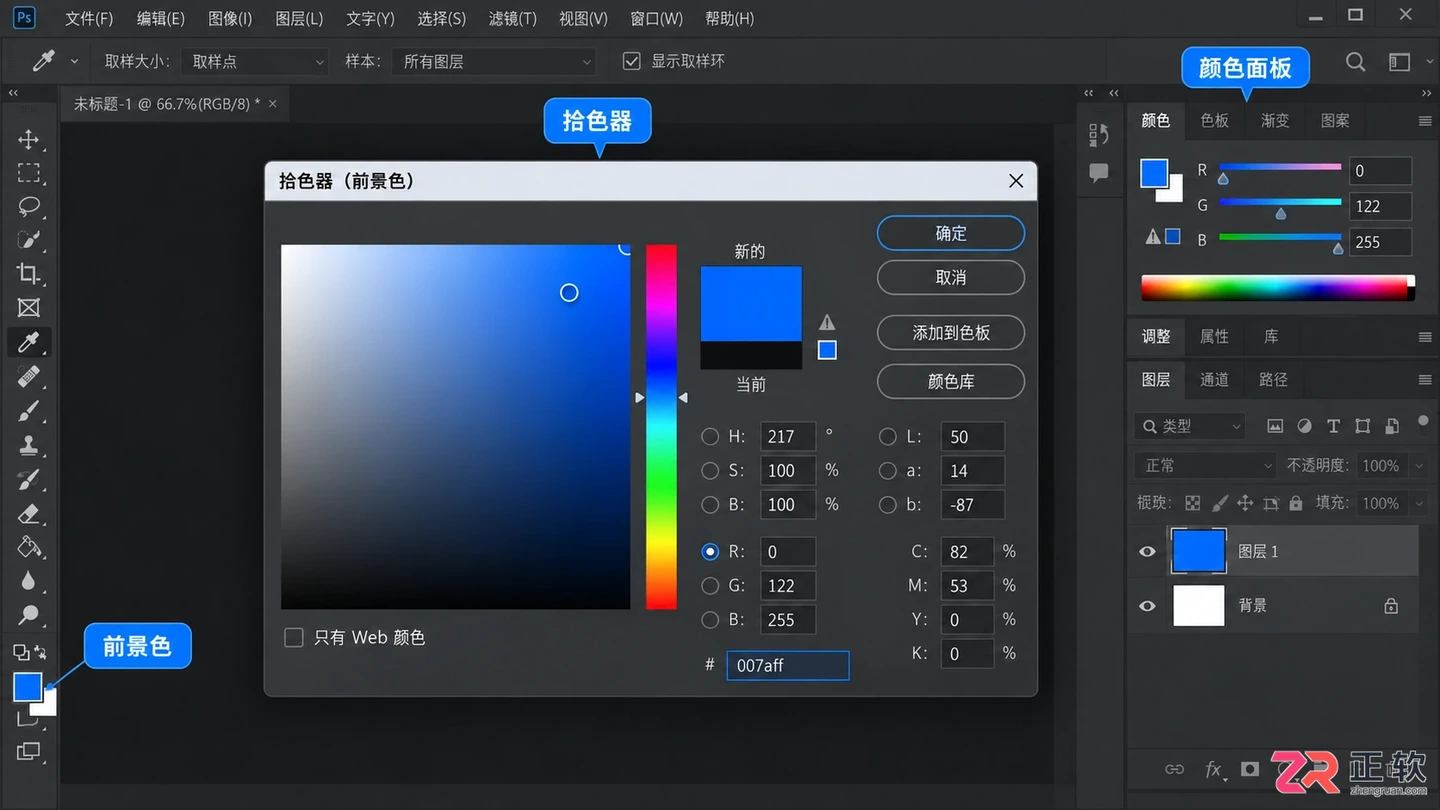The width and height of the screenshot is (1440, 810).
Task: Select the Lasso tool
Action: pyautogui.click(x=29, y=207)
